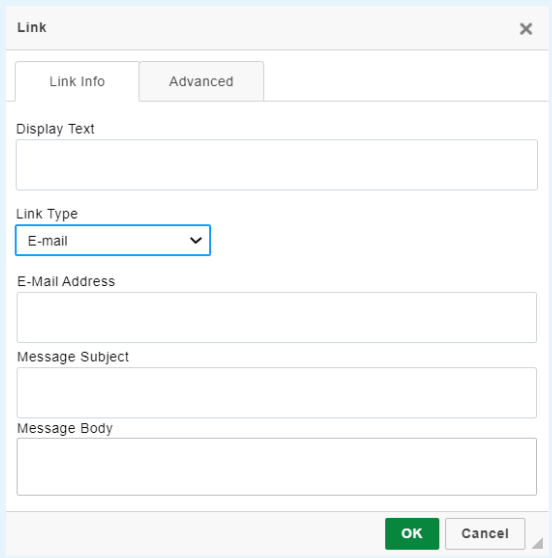Click inside the Message Body text area
Image resolution: width=552 pixels, height=558 pixels.
click(x=277, y=467)
